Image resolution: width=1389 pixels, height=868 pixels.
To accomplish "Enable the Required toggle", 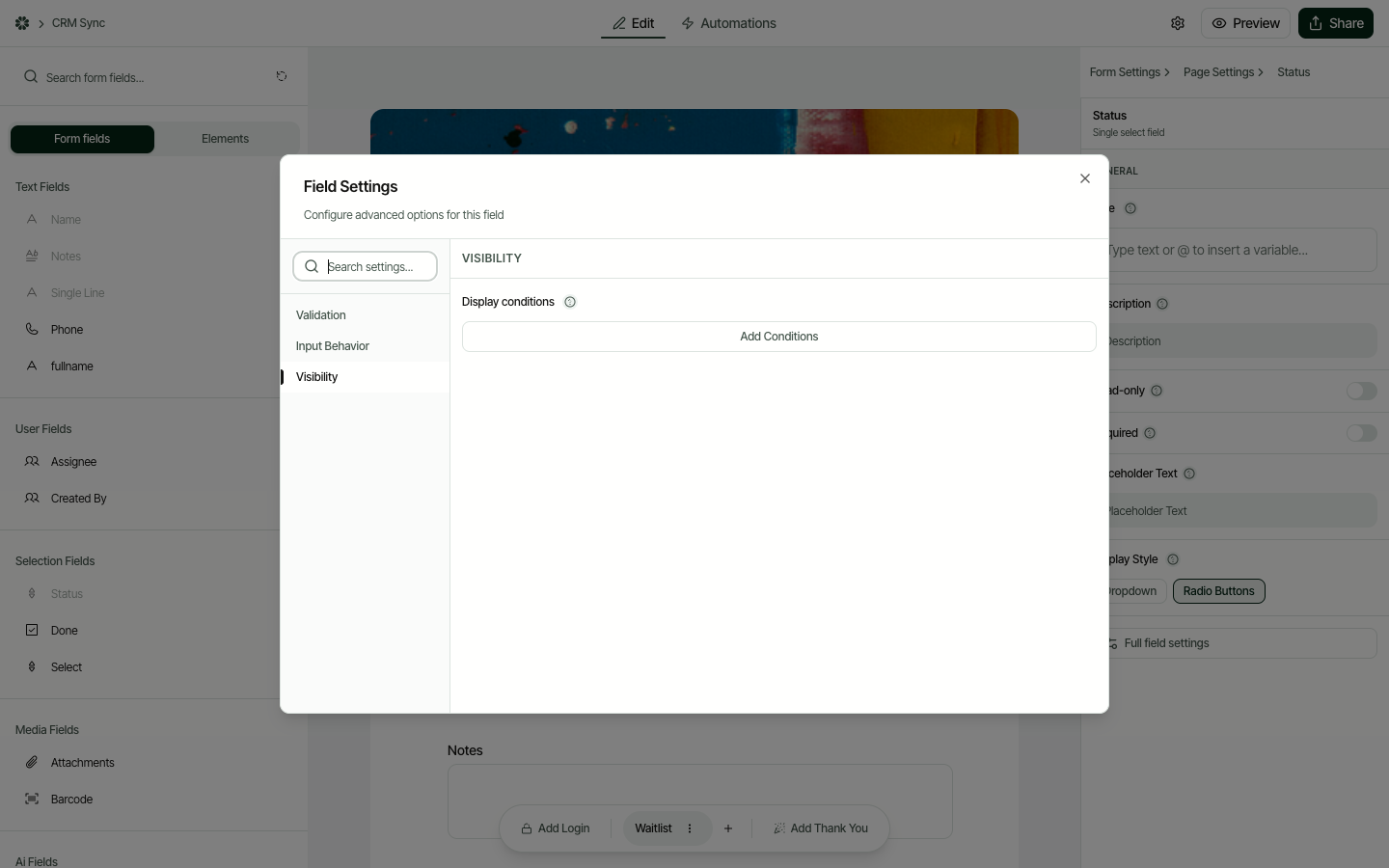I will (1361, 433).
